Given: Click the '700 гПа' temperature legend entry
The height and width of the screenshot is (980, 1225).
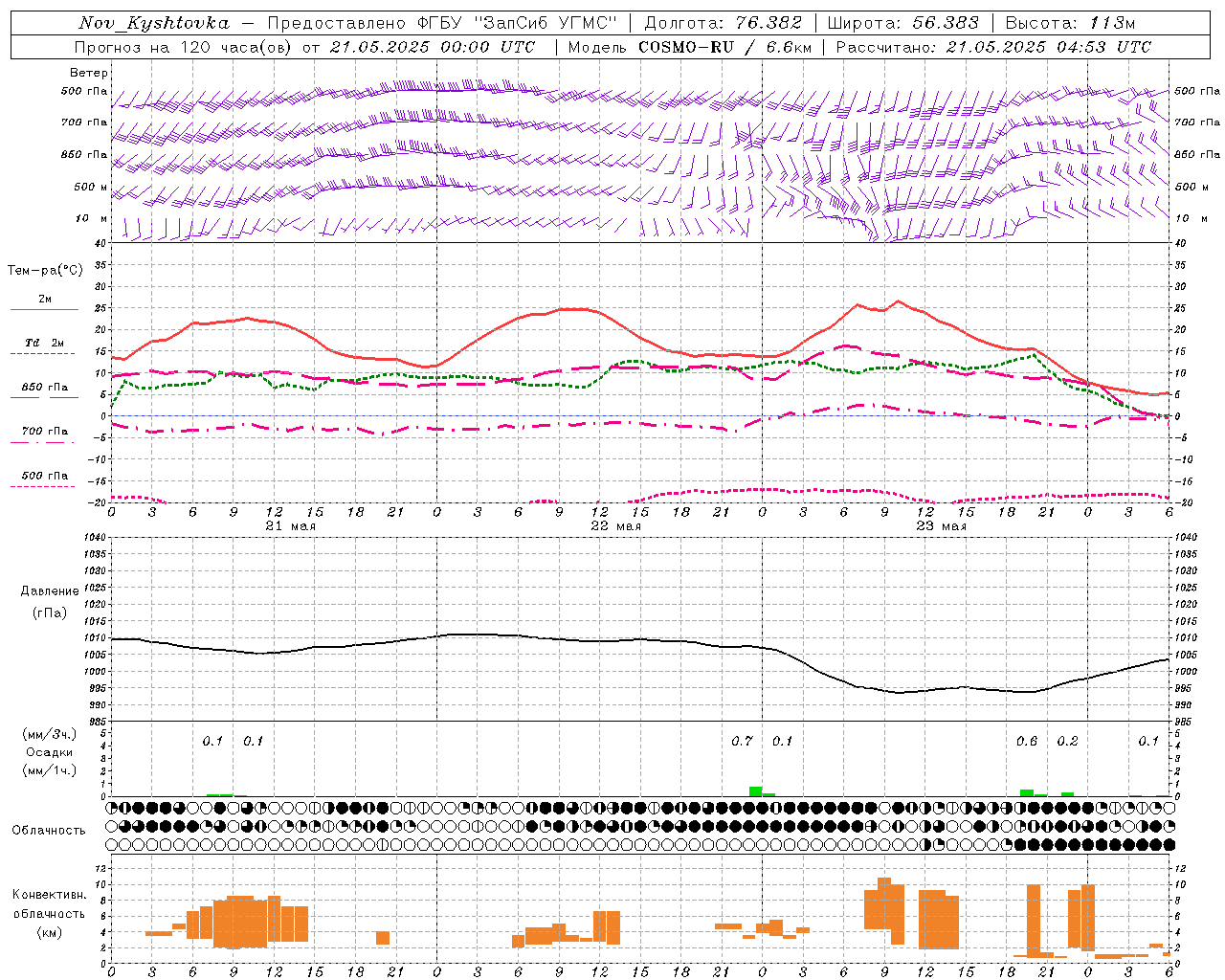Looking at the screenshot, I should click(x=45, y=432).
